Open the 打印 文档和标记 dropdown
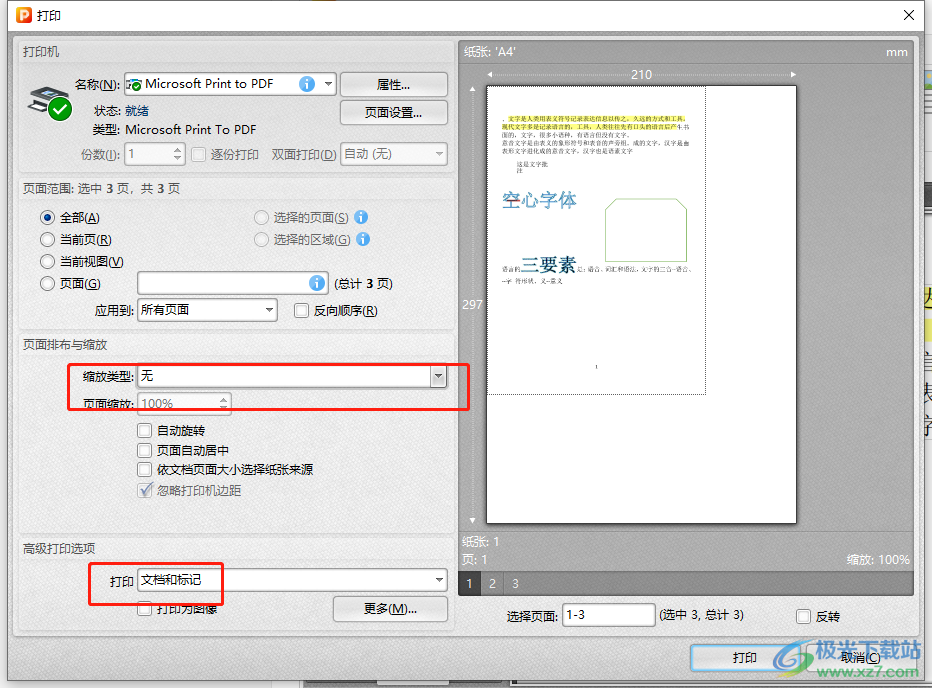The width and height of the screenshot is (932, 688). point(292,580)
